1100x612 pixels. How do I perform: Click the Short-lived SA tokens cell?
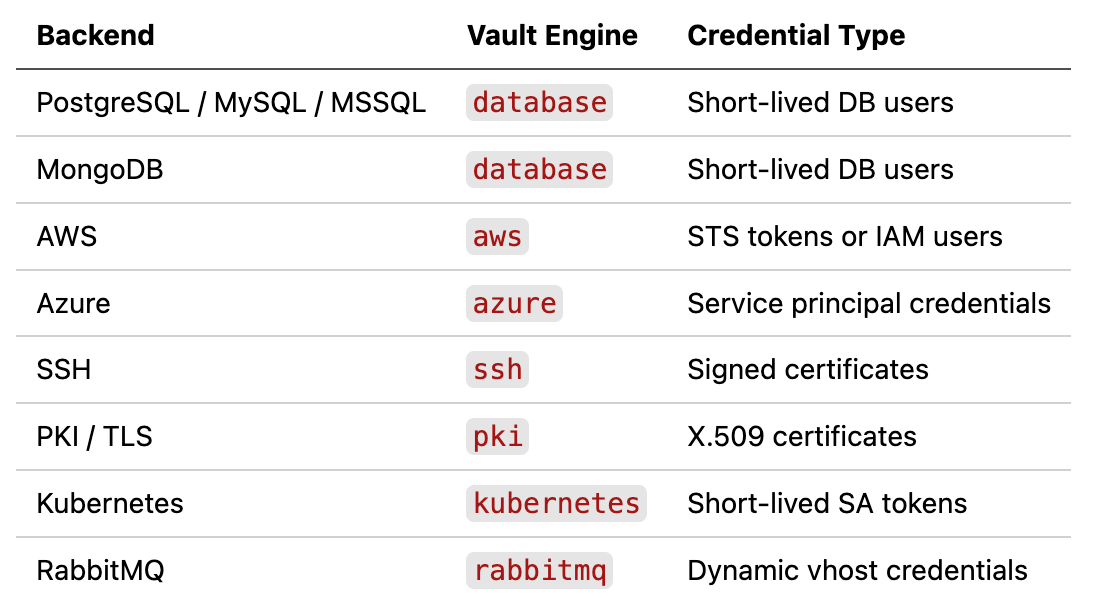coord(827,503)
